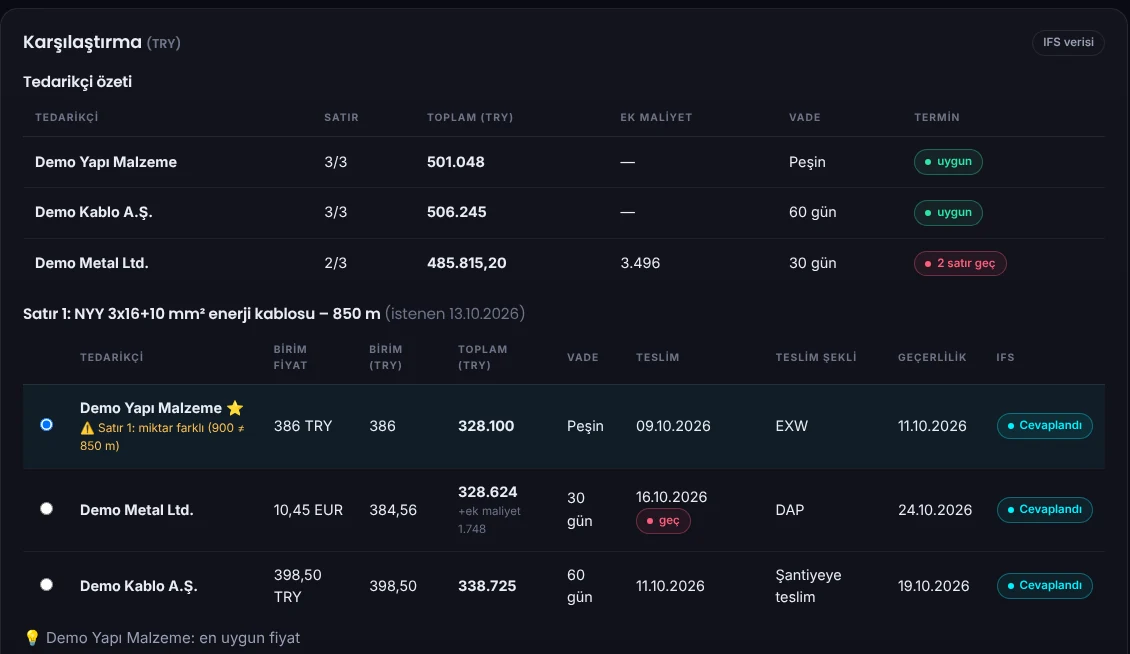Click Demo Metal Ltd. in supplier summary
This screenshot has width=1130, height=654.
[x=92, y=263]
